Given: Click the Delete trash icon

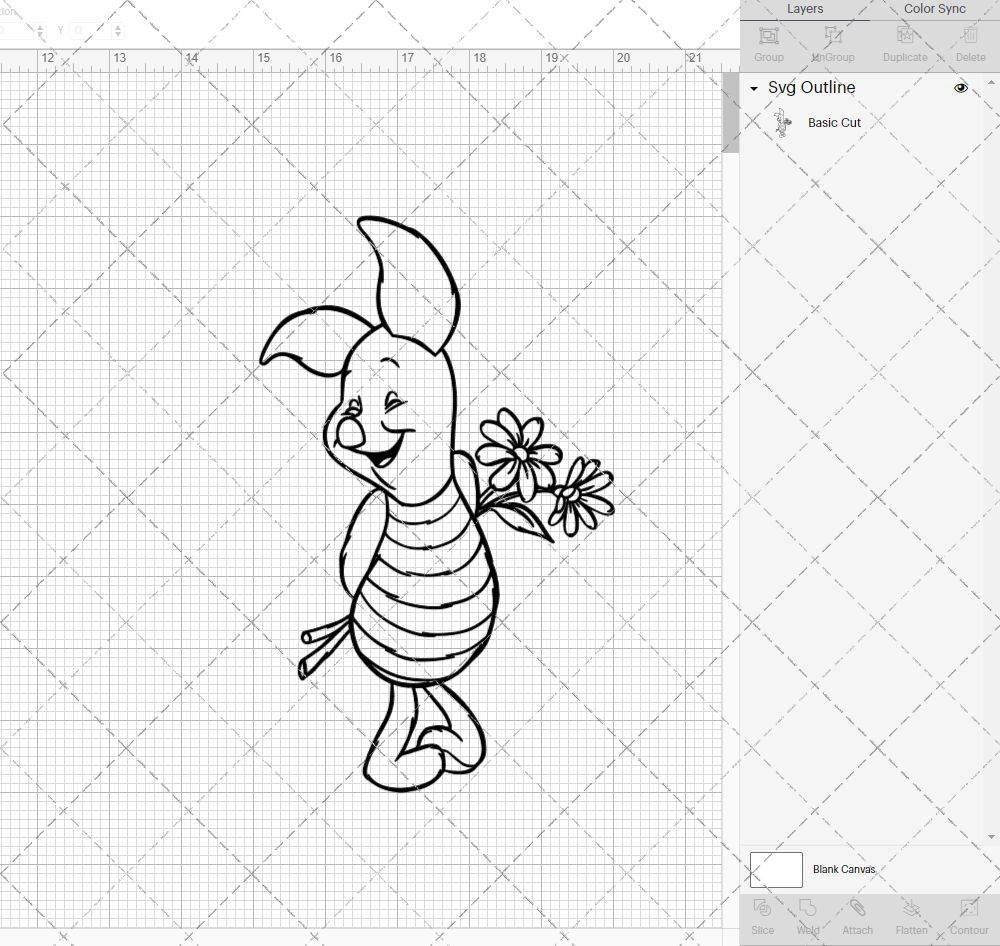Looking at the screenshot, I should click(x=969, y=42).
